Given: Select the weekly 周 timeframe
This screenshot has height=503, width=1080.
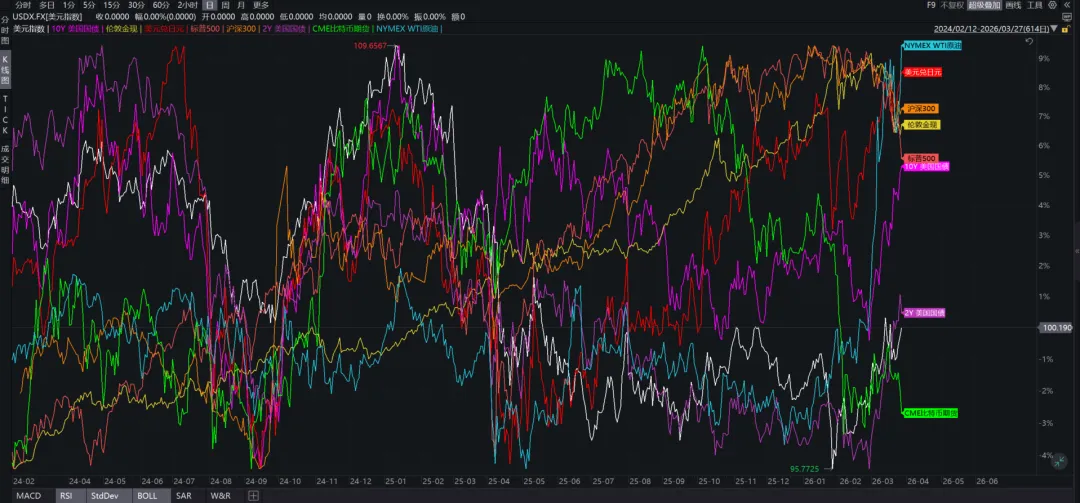Looking at the screenshot, I should tap(225, 5).
